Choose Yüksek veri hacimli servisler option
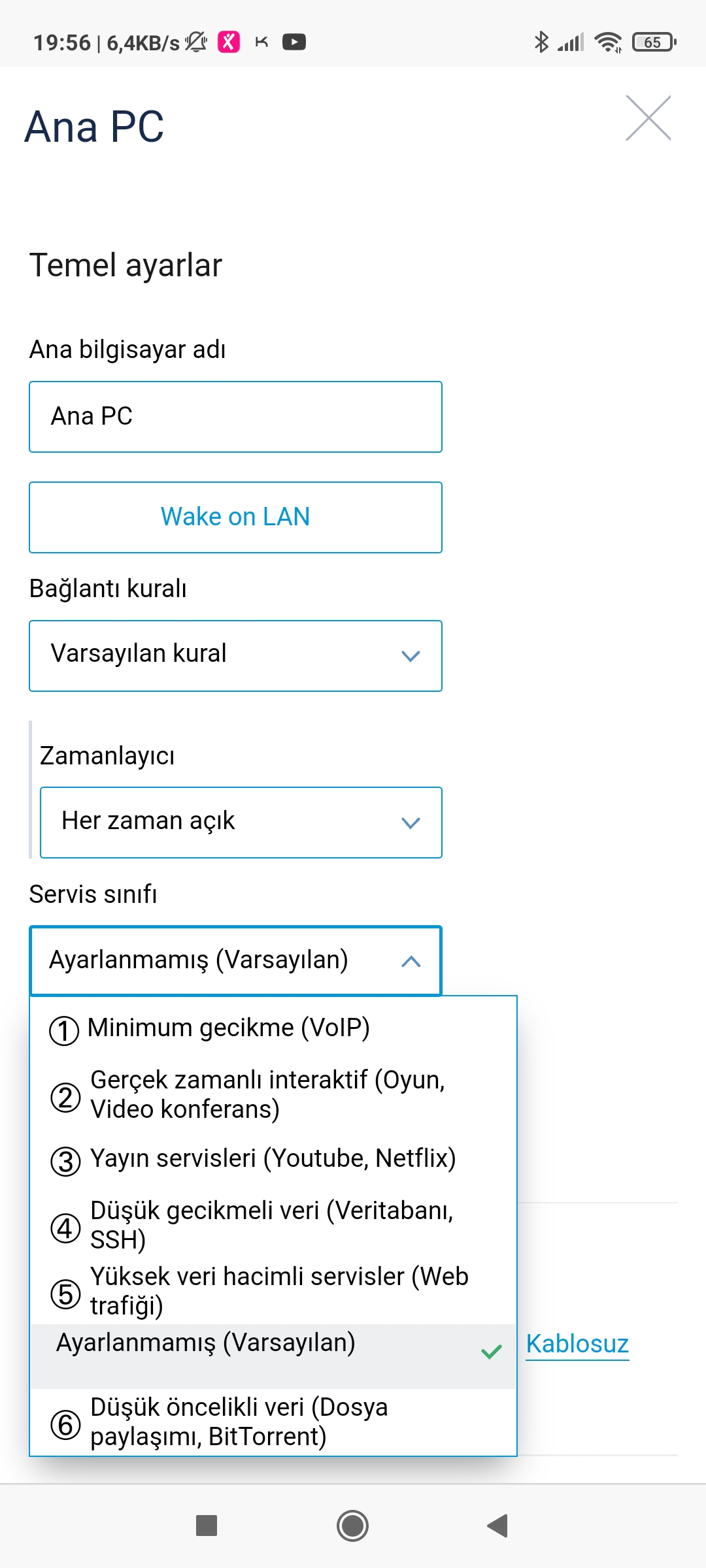Image resolution: width=706 pixels, height=1568 pixels. coord(273,1291)
